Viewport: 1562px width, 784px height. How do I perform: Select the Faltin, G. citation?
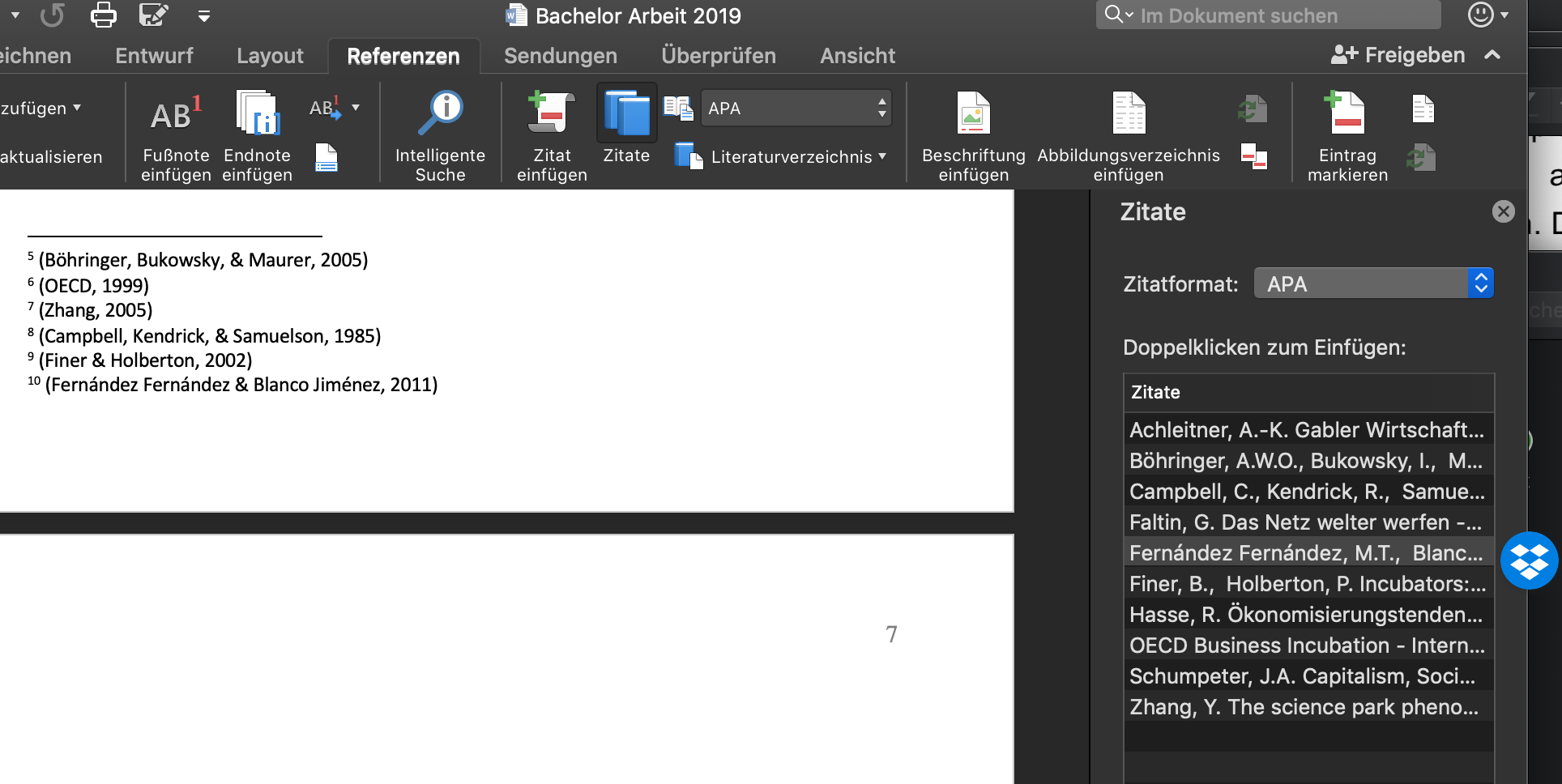tap(1308, 522)
